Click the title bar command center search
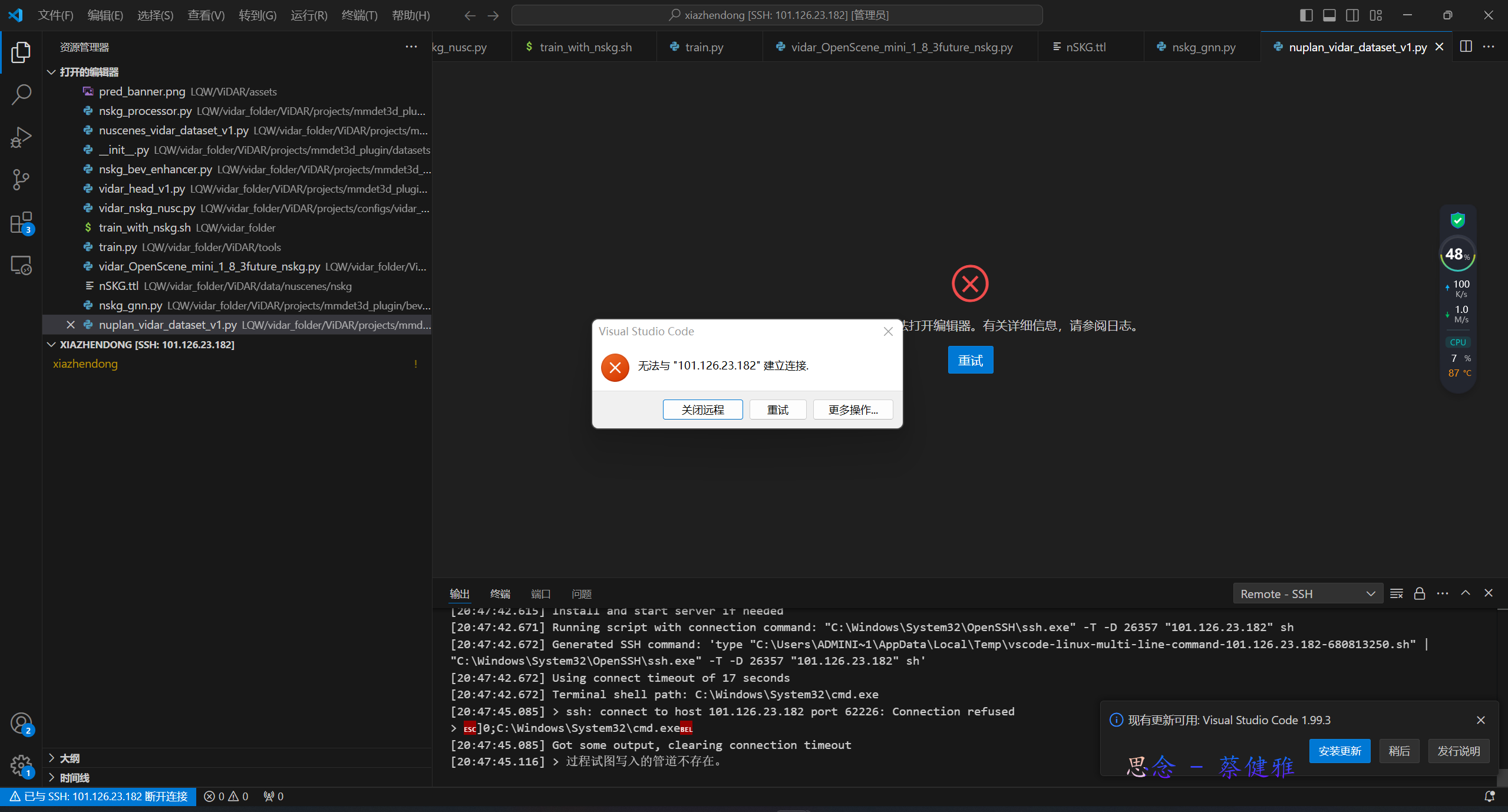The image size is (1508, 812). click(777, 15)
